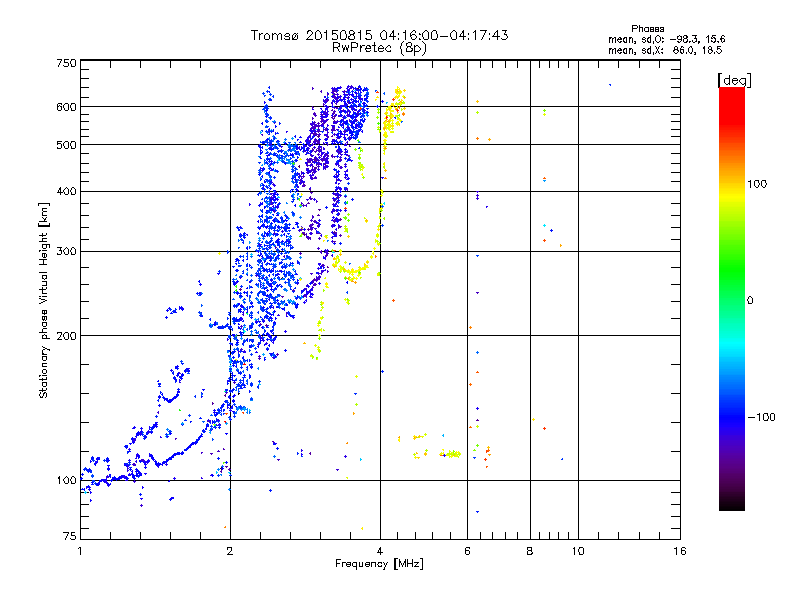This screenshot has width=800, height=600.
Task: Click the x-axis tick label '2'
Action: 230,551
